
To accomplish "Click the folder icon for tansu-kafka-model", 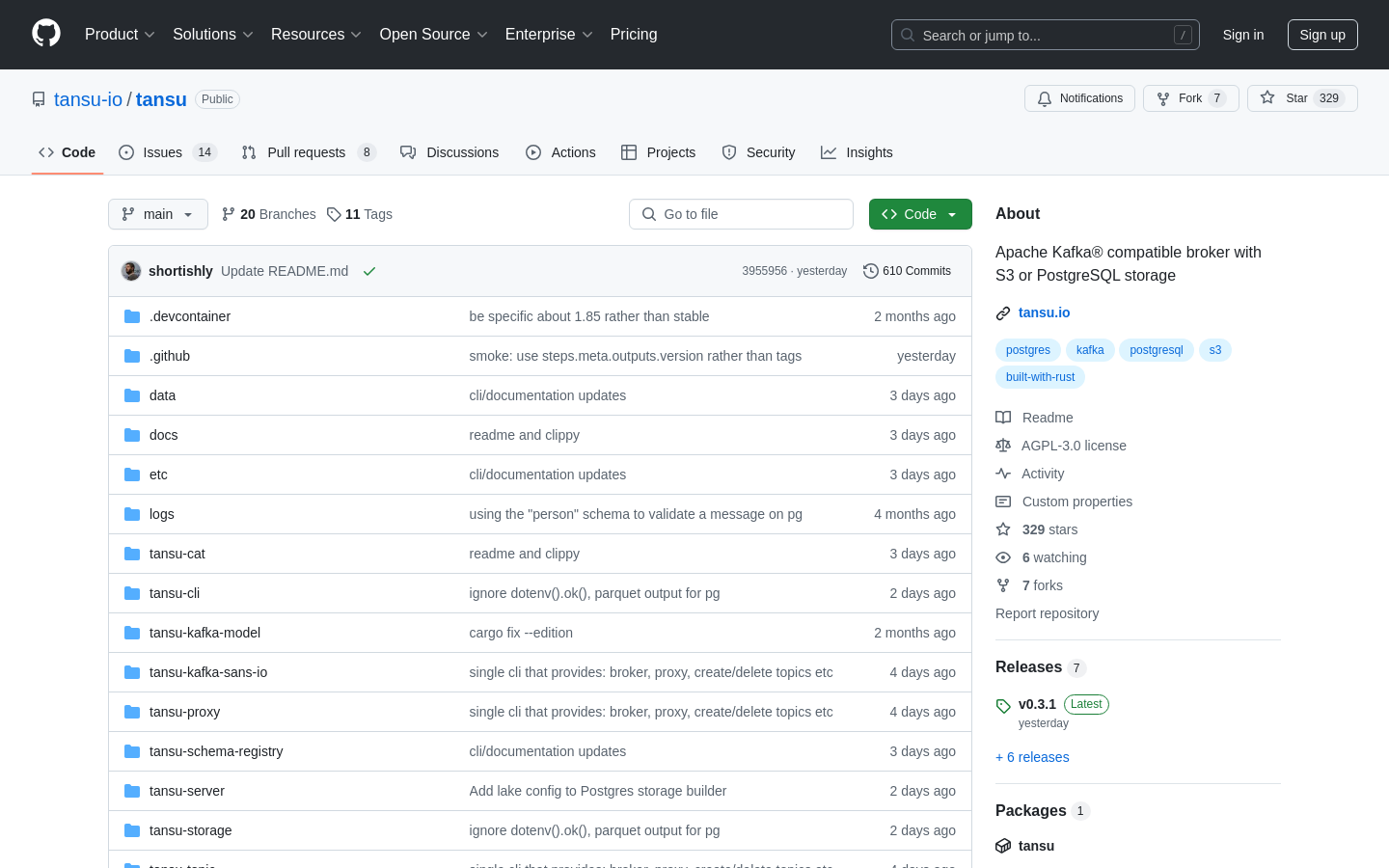I will tap(132, 633).
